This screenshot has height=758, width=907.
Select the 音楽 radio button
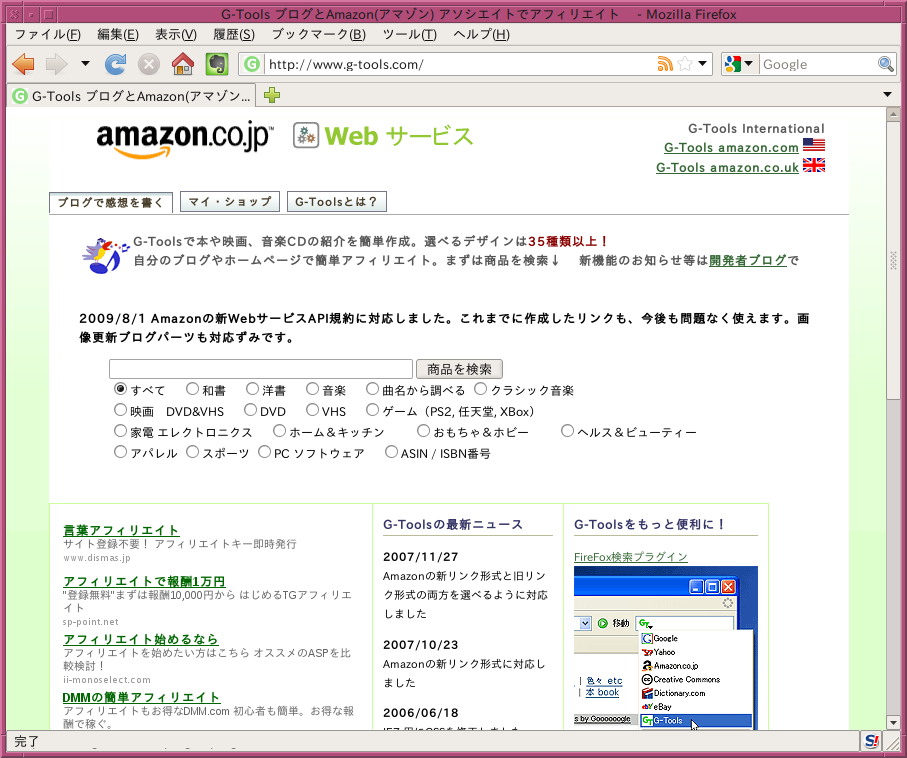point(312,389)
